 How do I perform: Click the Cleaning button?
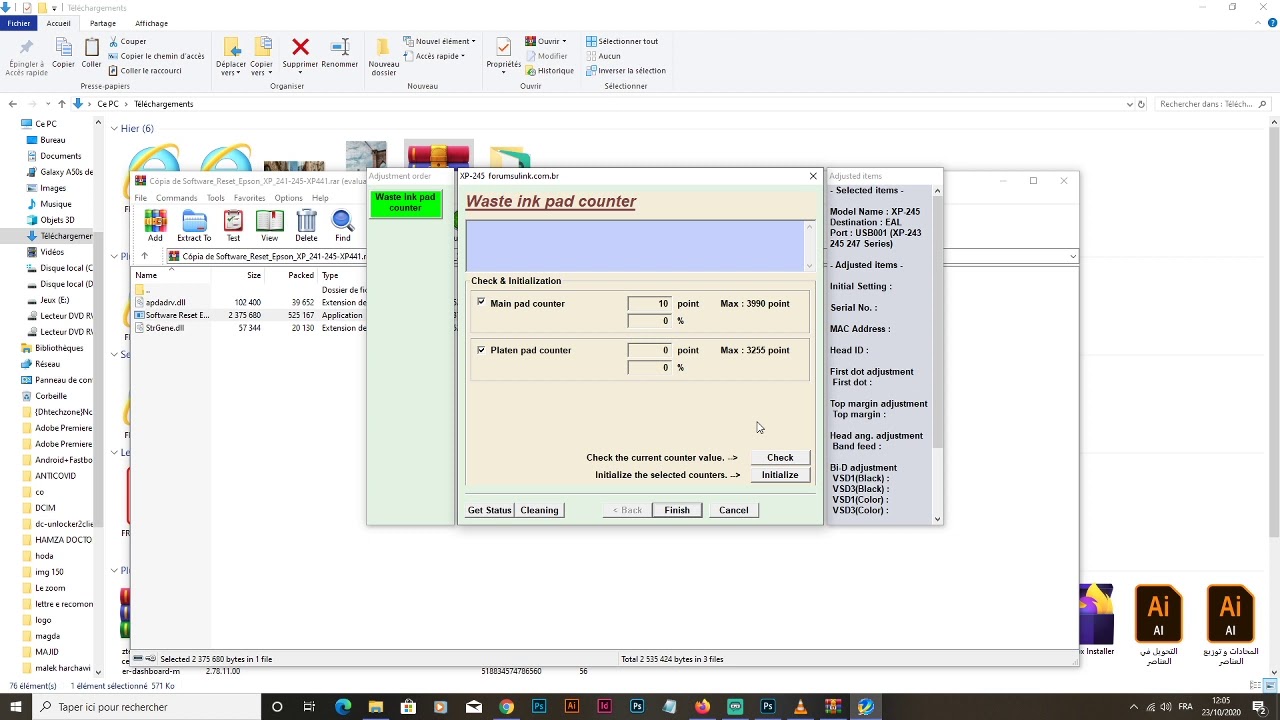click(x=539, y=510)
